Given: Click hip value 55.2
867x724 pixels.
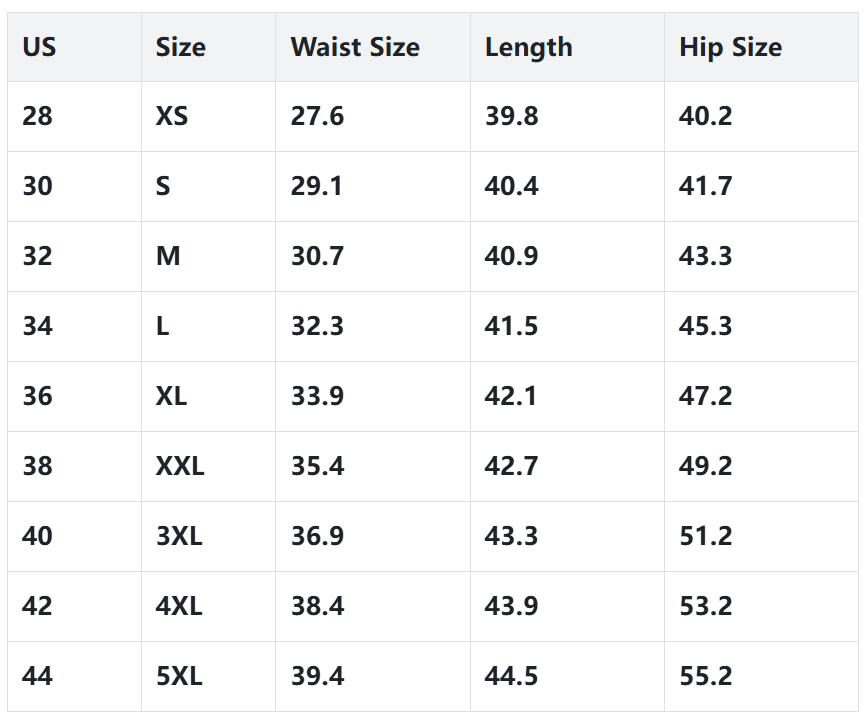Looking at the screenshot, I should pos(705,677).
